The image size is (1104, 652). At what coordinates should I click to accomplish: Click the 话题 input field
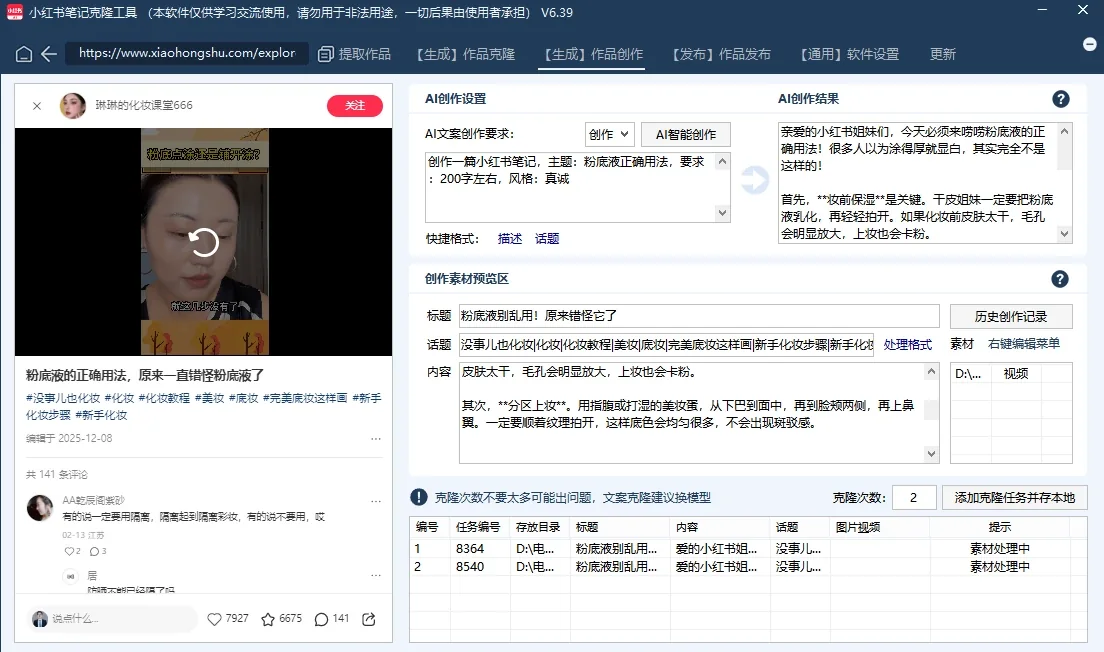click(666, 344)
